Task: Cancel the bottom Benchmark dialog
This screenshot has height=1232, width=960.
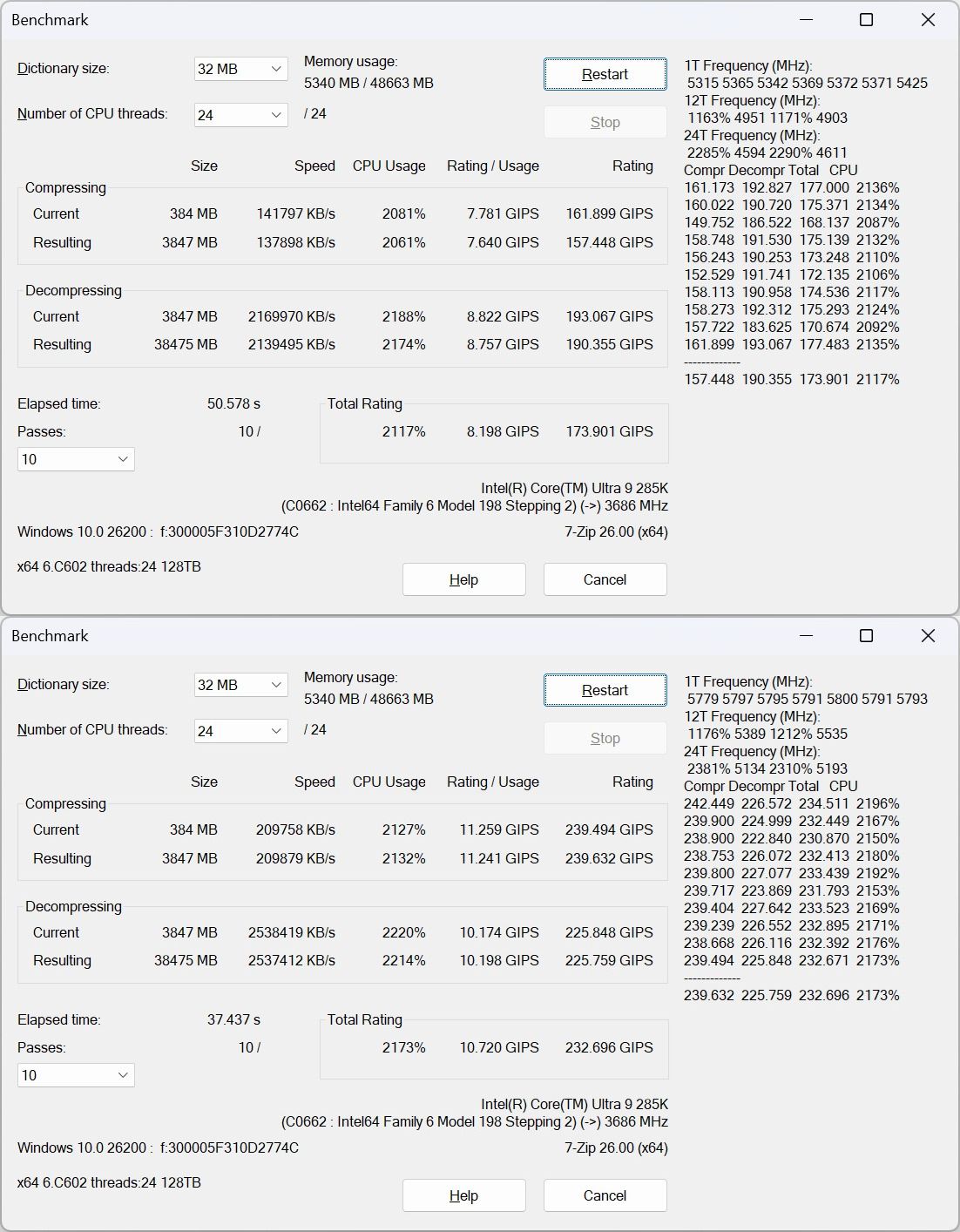Action: click(x=605, y=1195)
